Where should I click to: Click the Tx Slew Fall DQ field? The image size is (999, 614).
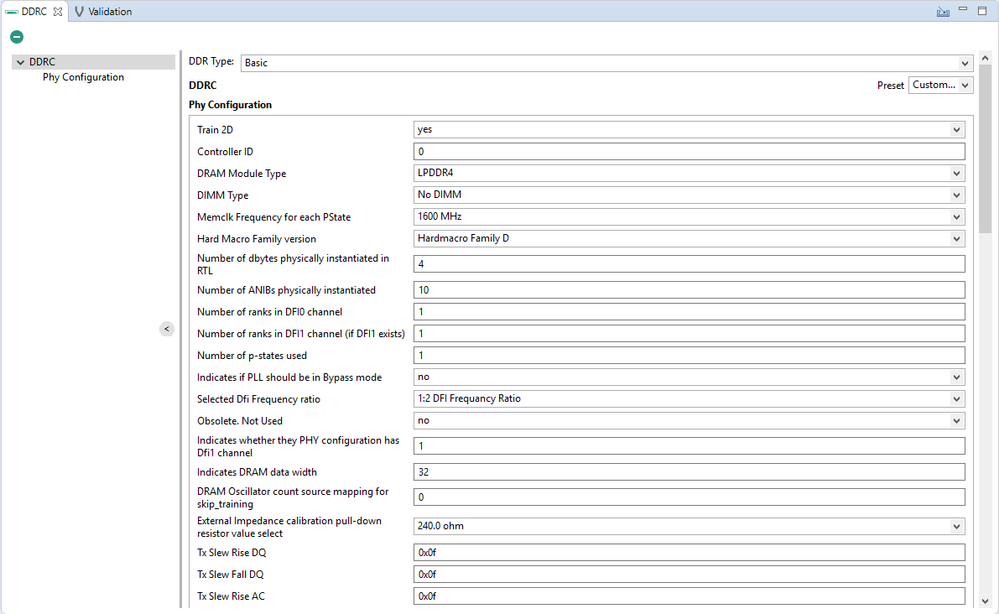689,574
